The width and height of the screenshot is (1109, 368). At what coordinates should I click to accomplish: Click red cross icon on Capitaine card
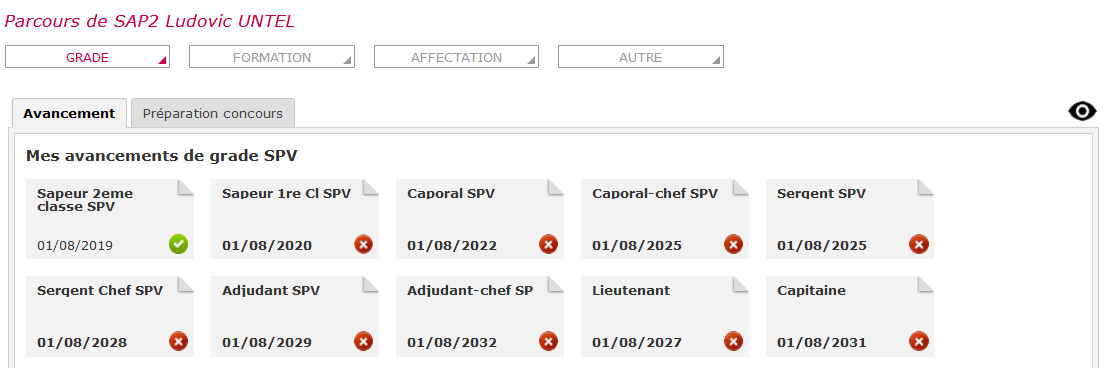click(919, 342)
